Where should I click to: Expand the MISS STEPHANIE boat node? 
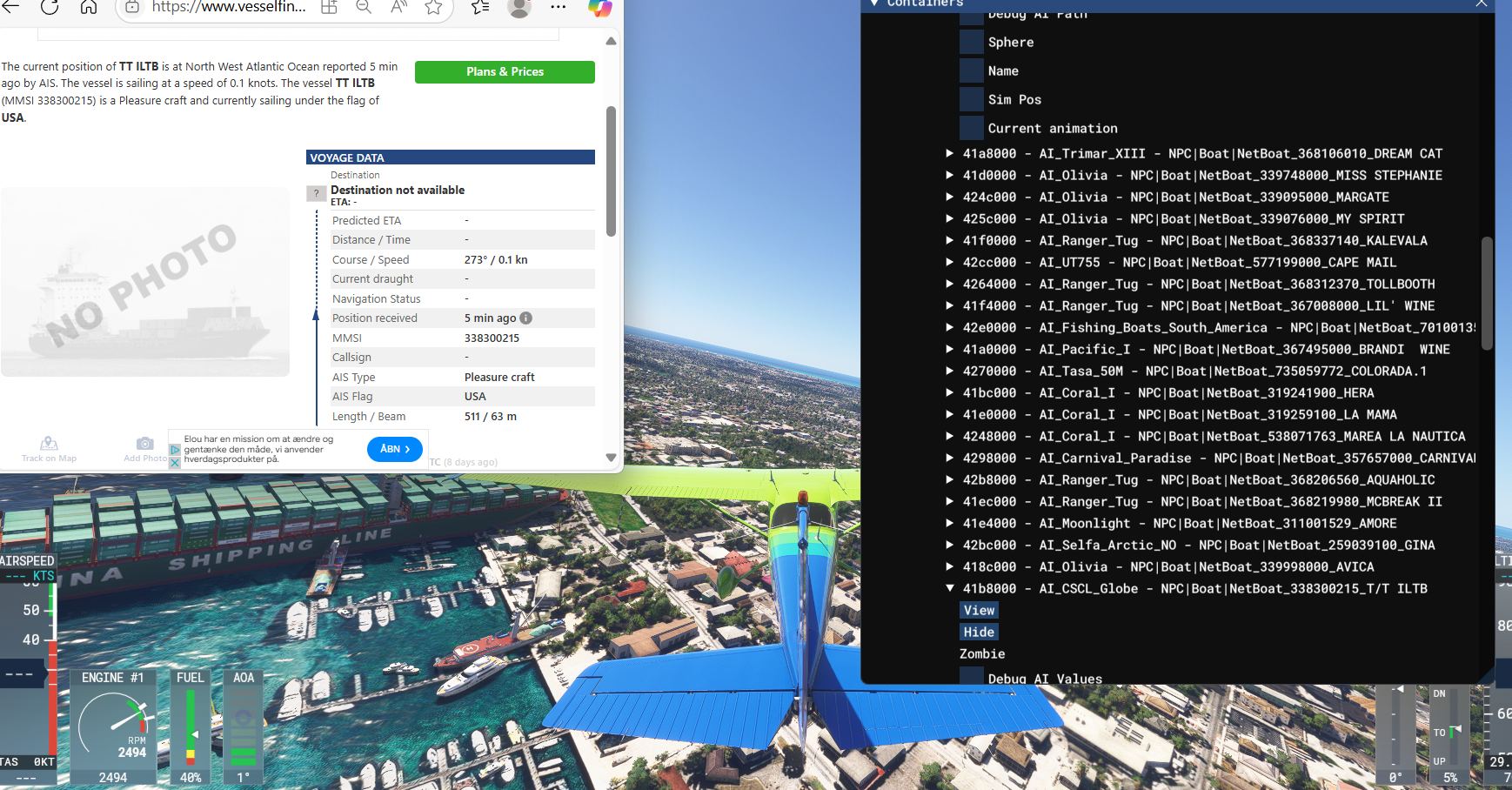950,175
